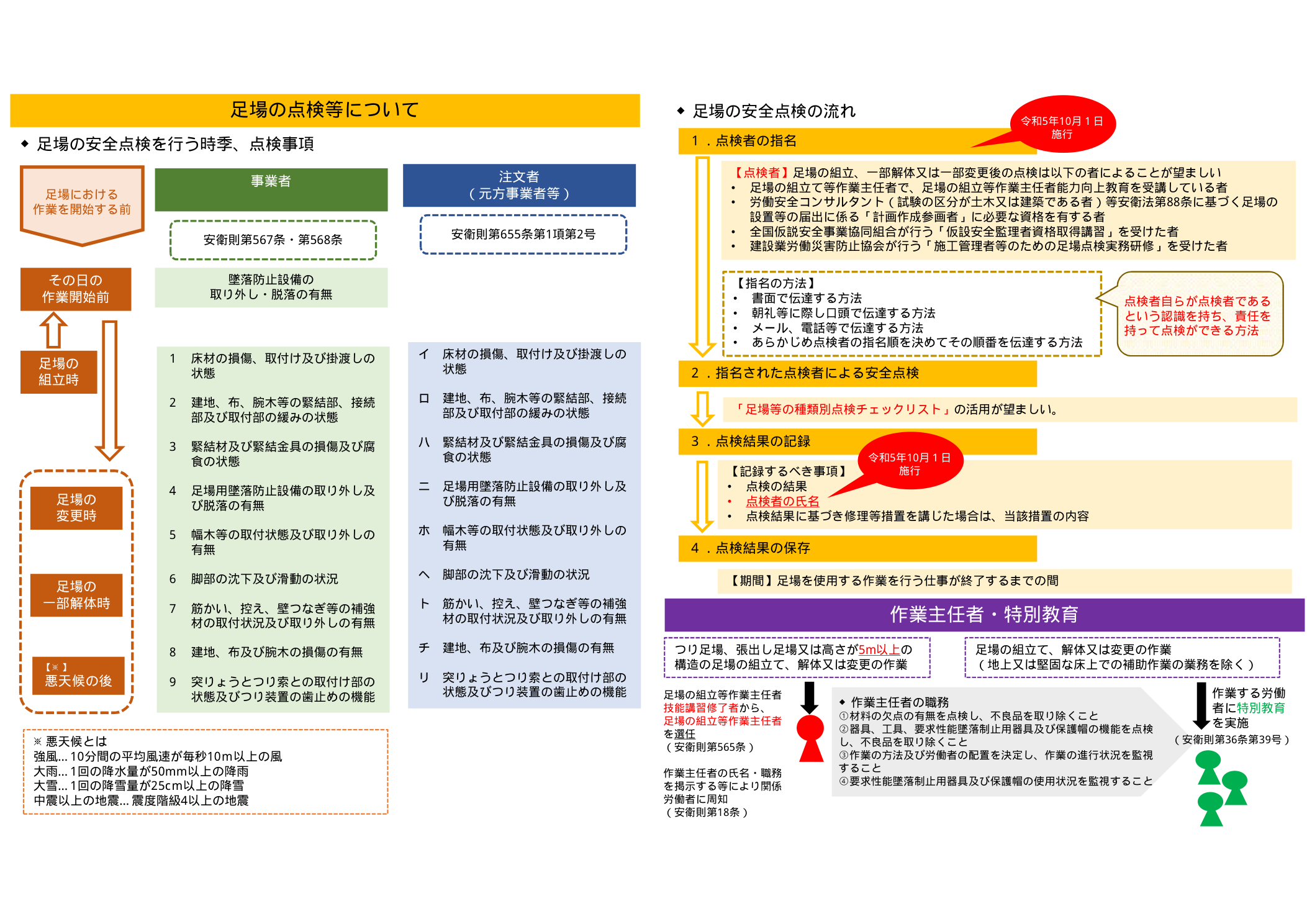
Task: Click the （安衛則第565条） reference
Action: tap(709, 747)
